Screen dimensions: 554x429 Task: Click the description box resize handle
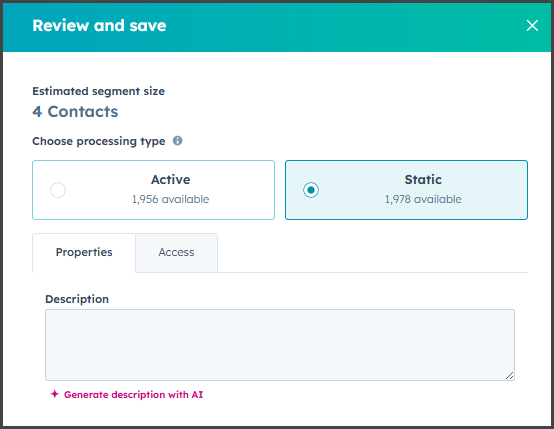(509, 375)
